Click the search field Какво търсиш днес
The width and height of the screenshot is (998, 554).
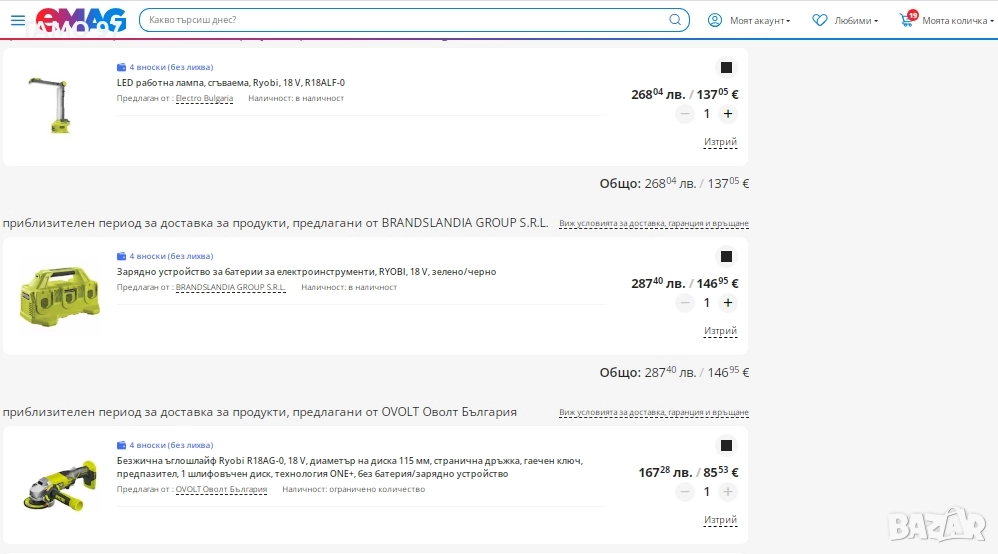coord(400,20)
